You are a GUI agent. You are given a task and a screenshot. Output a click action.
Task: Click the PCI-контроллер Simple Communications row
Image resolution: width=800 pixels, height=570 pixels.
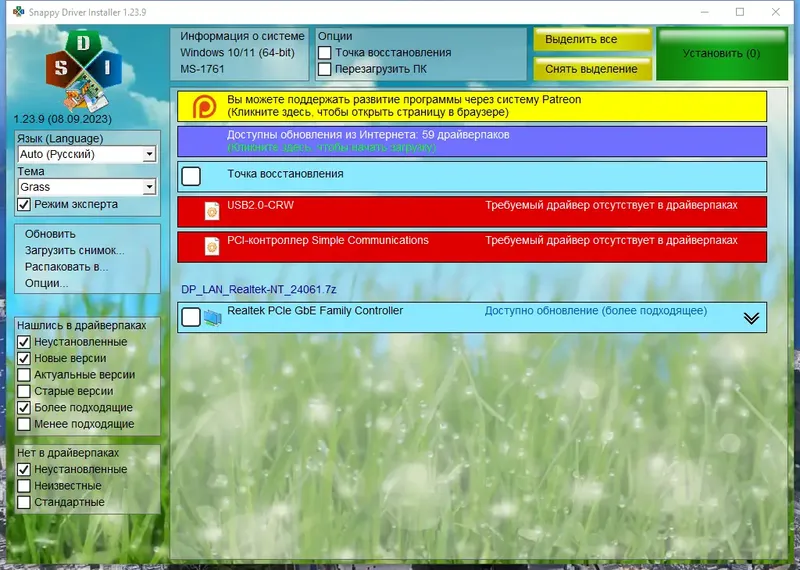tap(472, 247)
